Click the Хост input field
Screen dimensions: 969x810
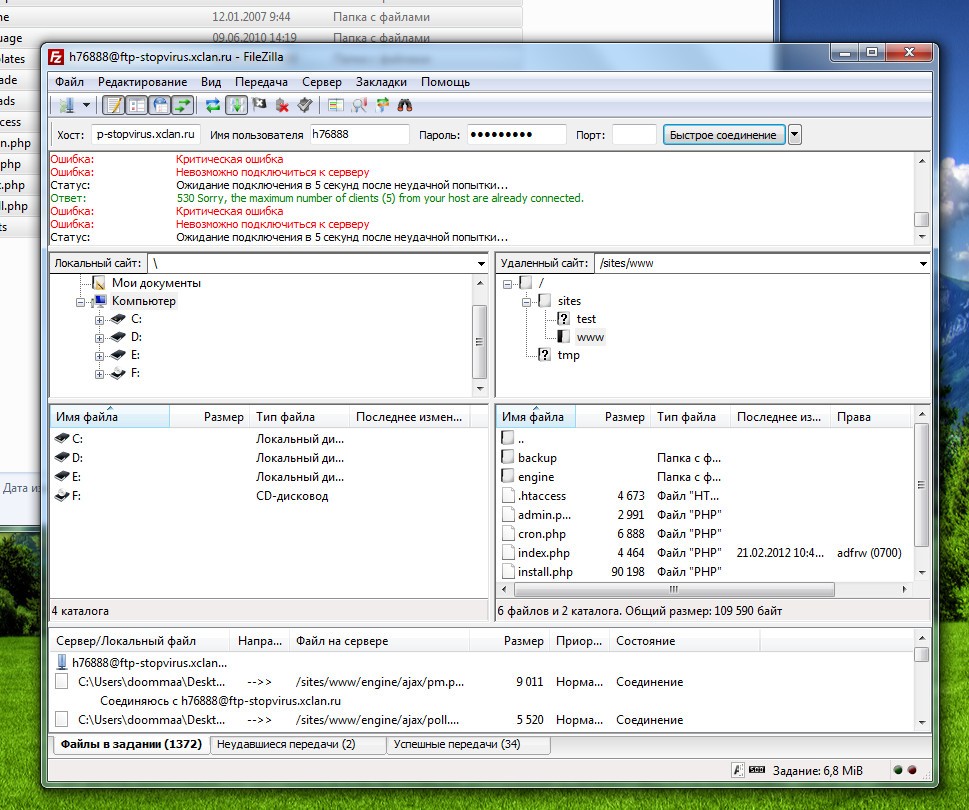pyautogui.click(x=146, y=134)
